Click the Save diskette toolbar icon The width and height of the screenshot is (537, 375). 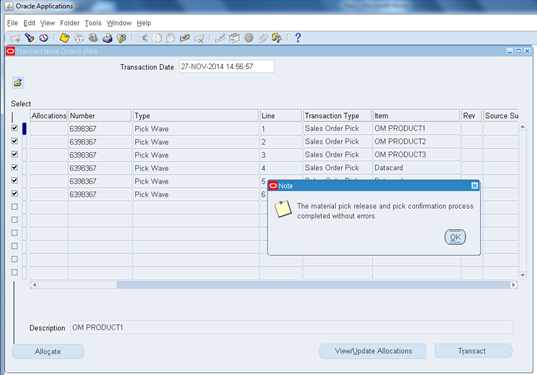(64, 38)
